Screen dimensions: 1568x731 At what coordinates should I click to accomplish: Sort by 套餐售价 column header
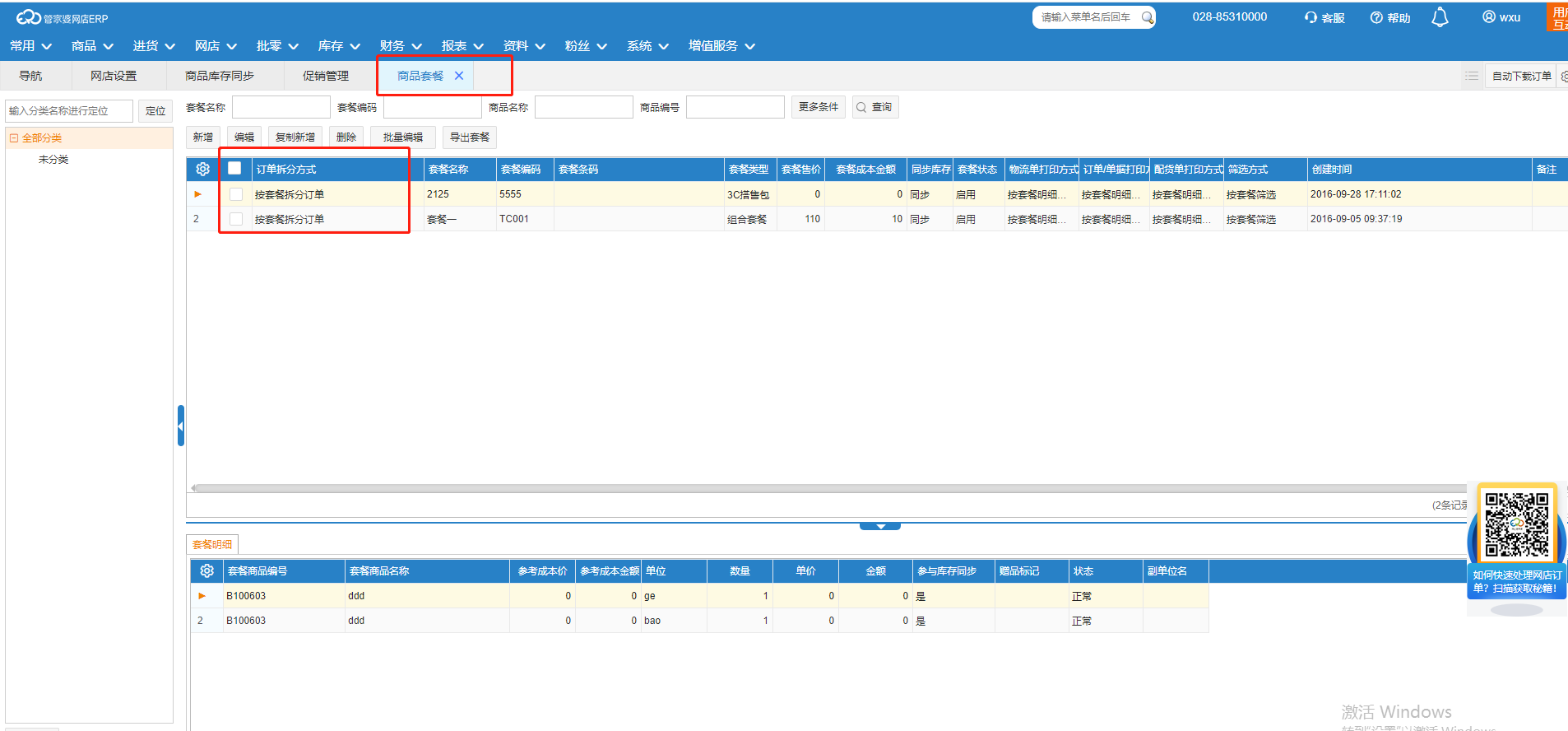(x=800, y=169)
